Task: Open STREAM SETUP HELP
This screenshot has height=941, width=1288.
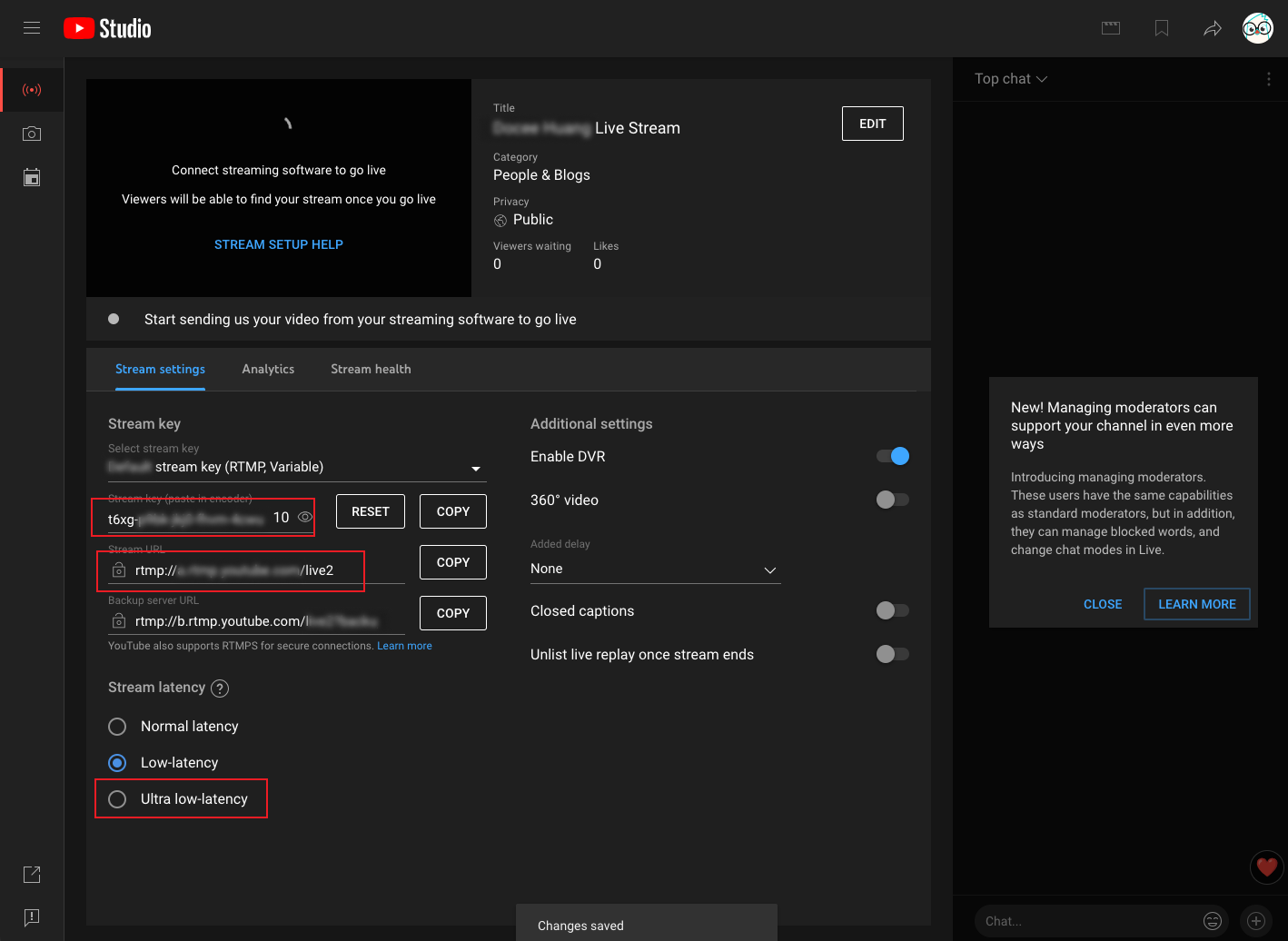Action: (x=278, y=243)
